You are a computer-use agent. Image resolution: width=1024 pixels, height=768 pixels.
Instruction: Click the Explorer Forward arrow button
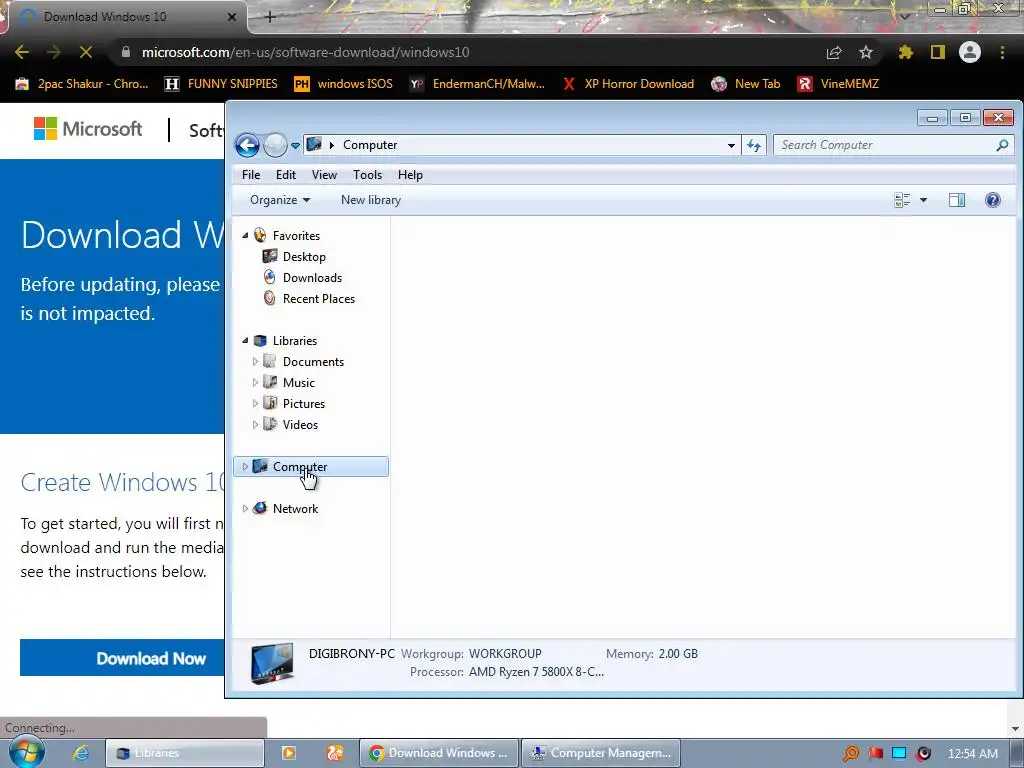[x=275, y=145]
